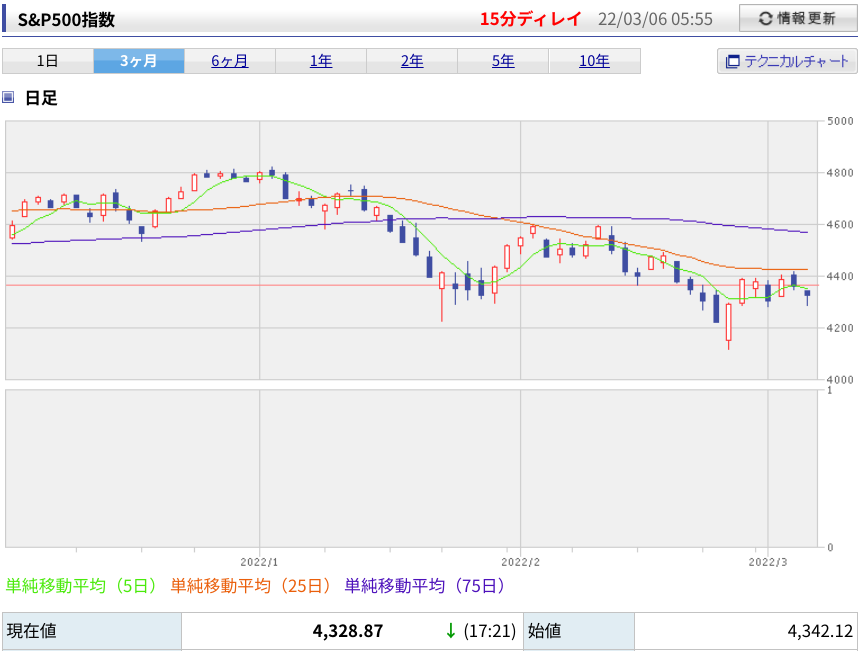859x651 pixels.
Task: Select the 3ヶ月 chart period tab
Action: click(x=139, y=61)
